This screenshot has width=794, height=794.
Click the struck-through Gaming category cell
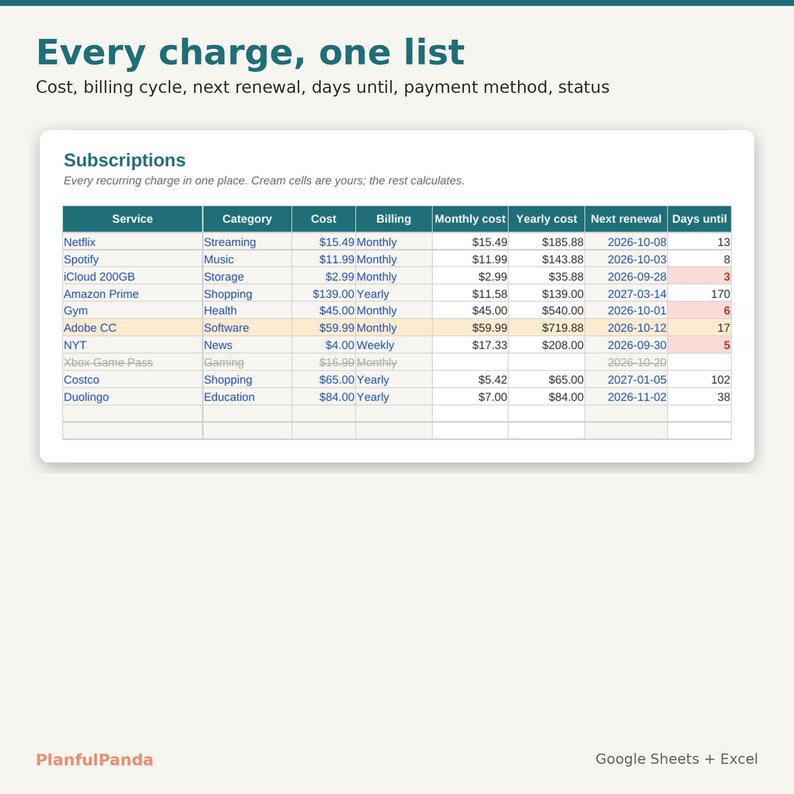coord(247,362)
